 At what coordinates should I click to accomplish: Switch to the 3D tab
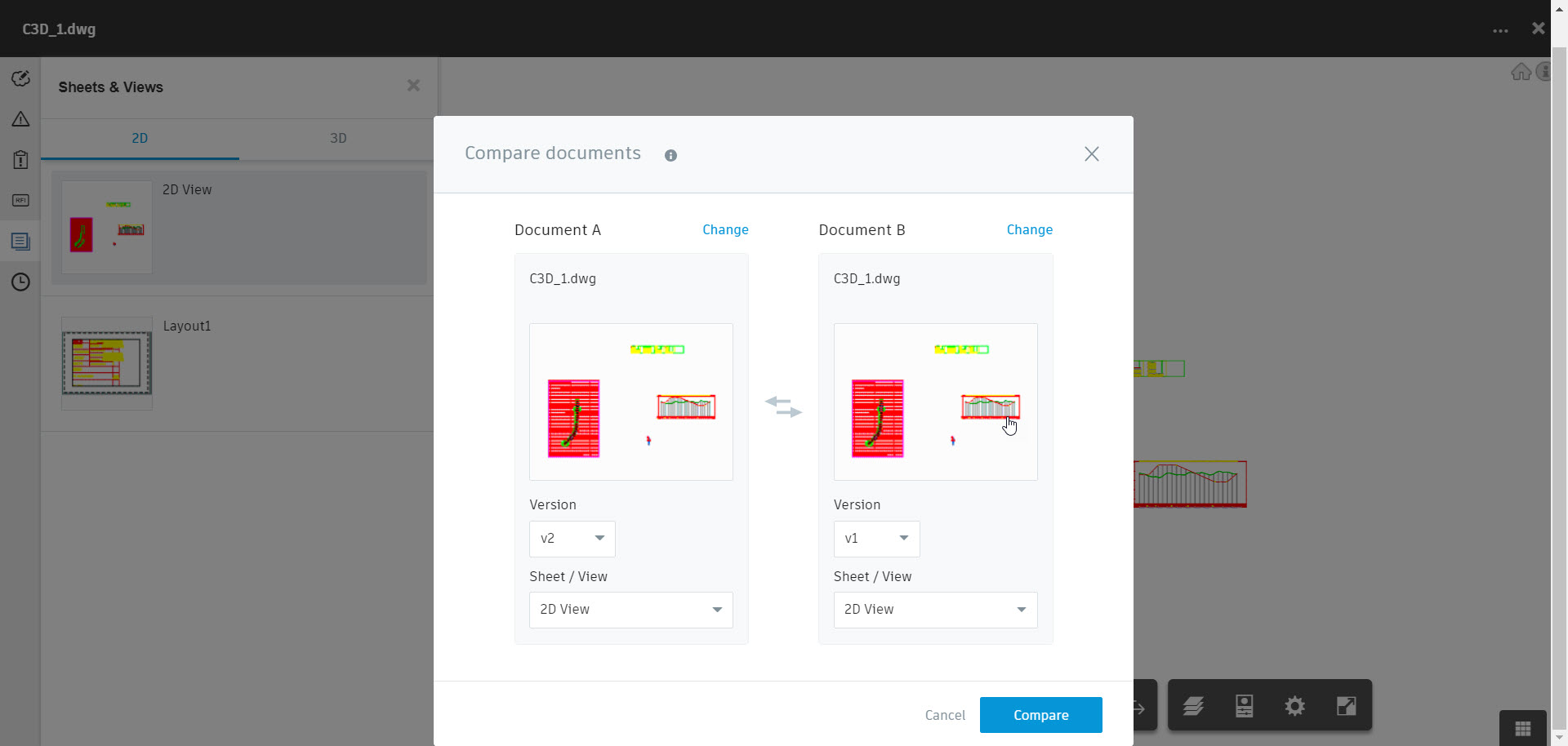[x=338, y=139]
